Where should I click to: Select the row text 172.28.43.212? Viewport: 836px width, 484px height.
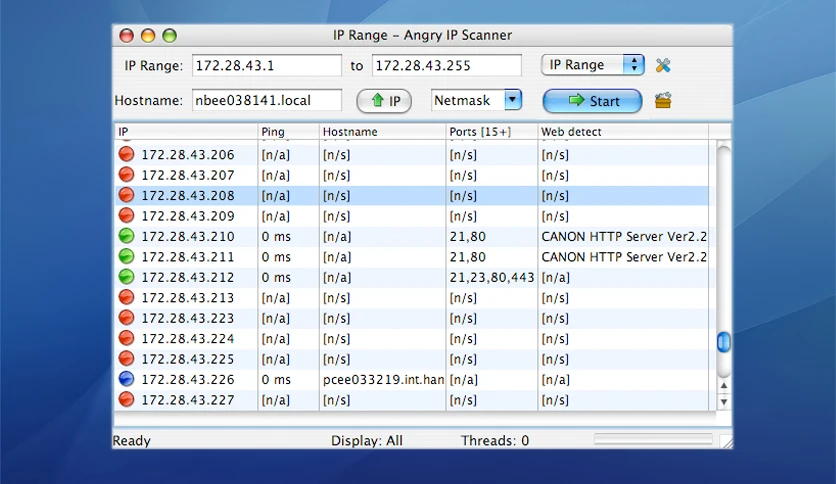point(188,277)
